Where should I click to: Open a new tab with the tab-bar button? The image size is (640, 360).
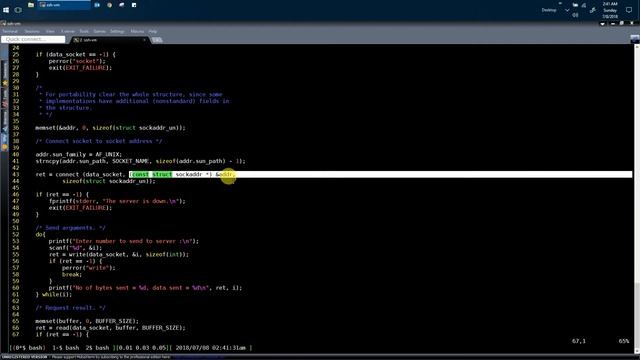157,40
